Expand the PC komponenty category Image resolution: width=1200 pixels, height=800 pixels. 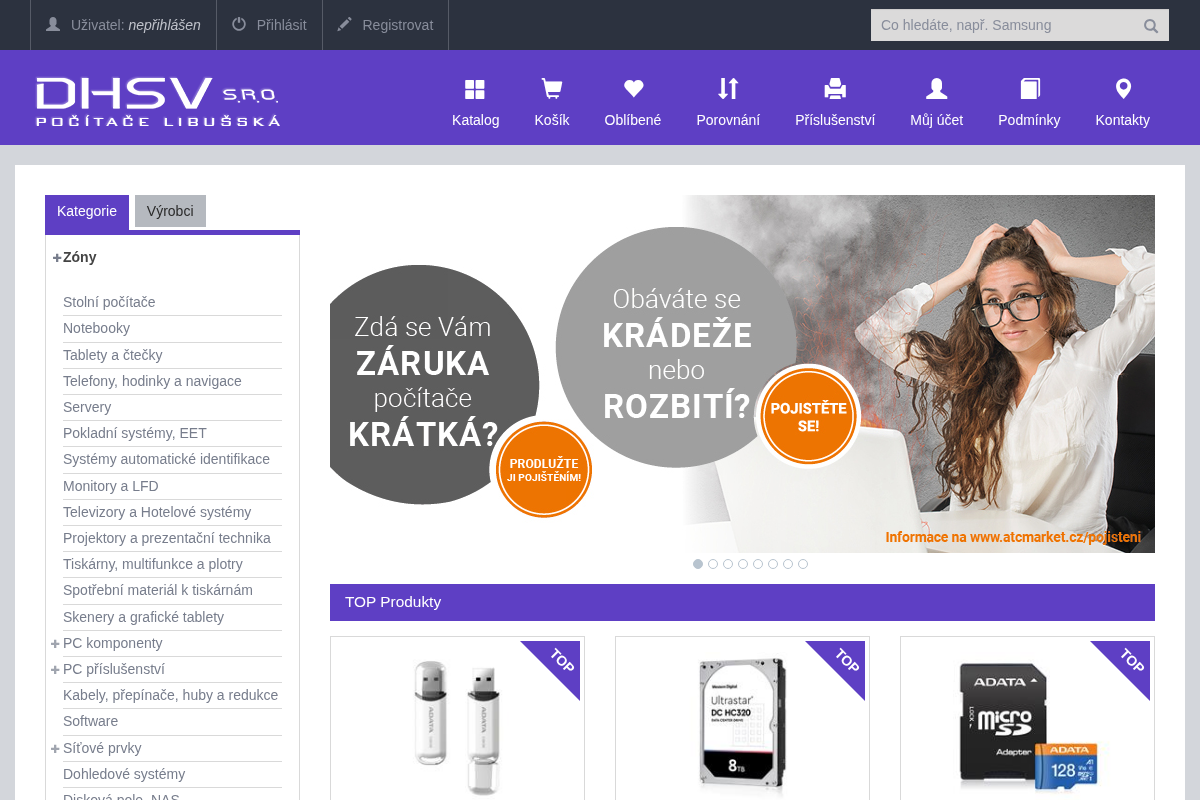[x=55, y=643]
